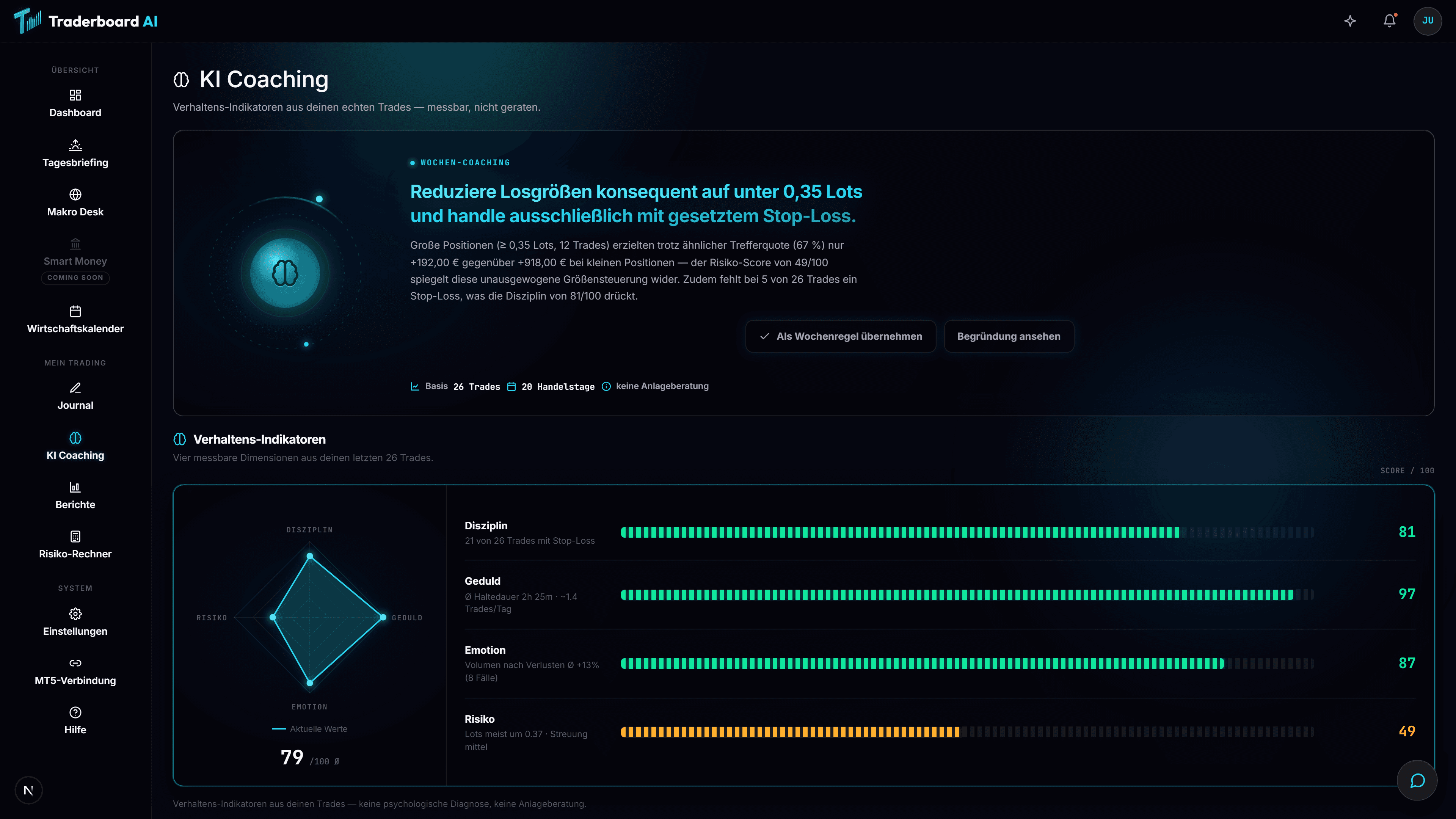Open the Wirtschaftskalender calendar icon
The image size is (1456, 819).
tap(75, 311)
